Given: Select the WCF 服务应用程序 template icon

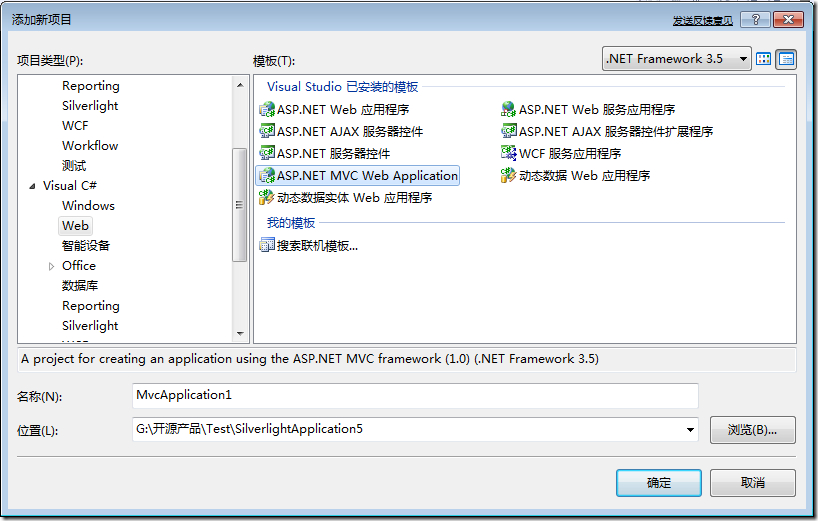Looking at the screenshot, I should click(x=508, y=153).
